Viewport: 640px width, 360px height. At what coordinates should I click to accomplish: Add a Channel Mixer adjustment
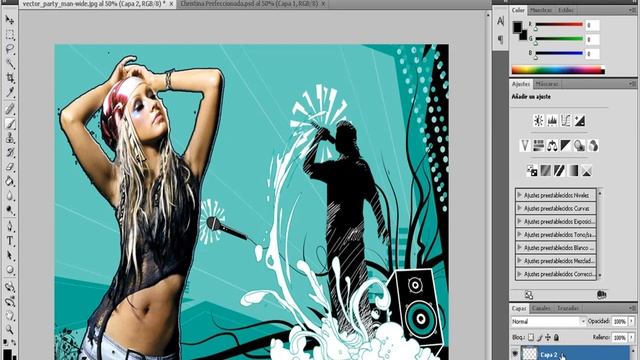pyautogui.click(x=593, y=145)
